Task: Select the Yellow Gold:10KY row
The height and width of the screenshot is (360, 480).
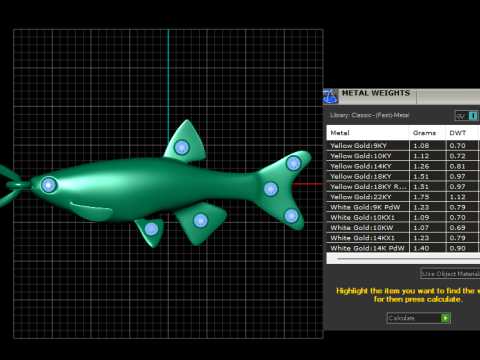Action: (x=402, y=156)
